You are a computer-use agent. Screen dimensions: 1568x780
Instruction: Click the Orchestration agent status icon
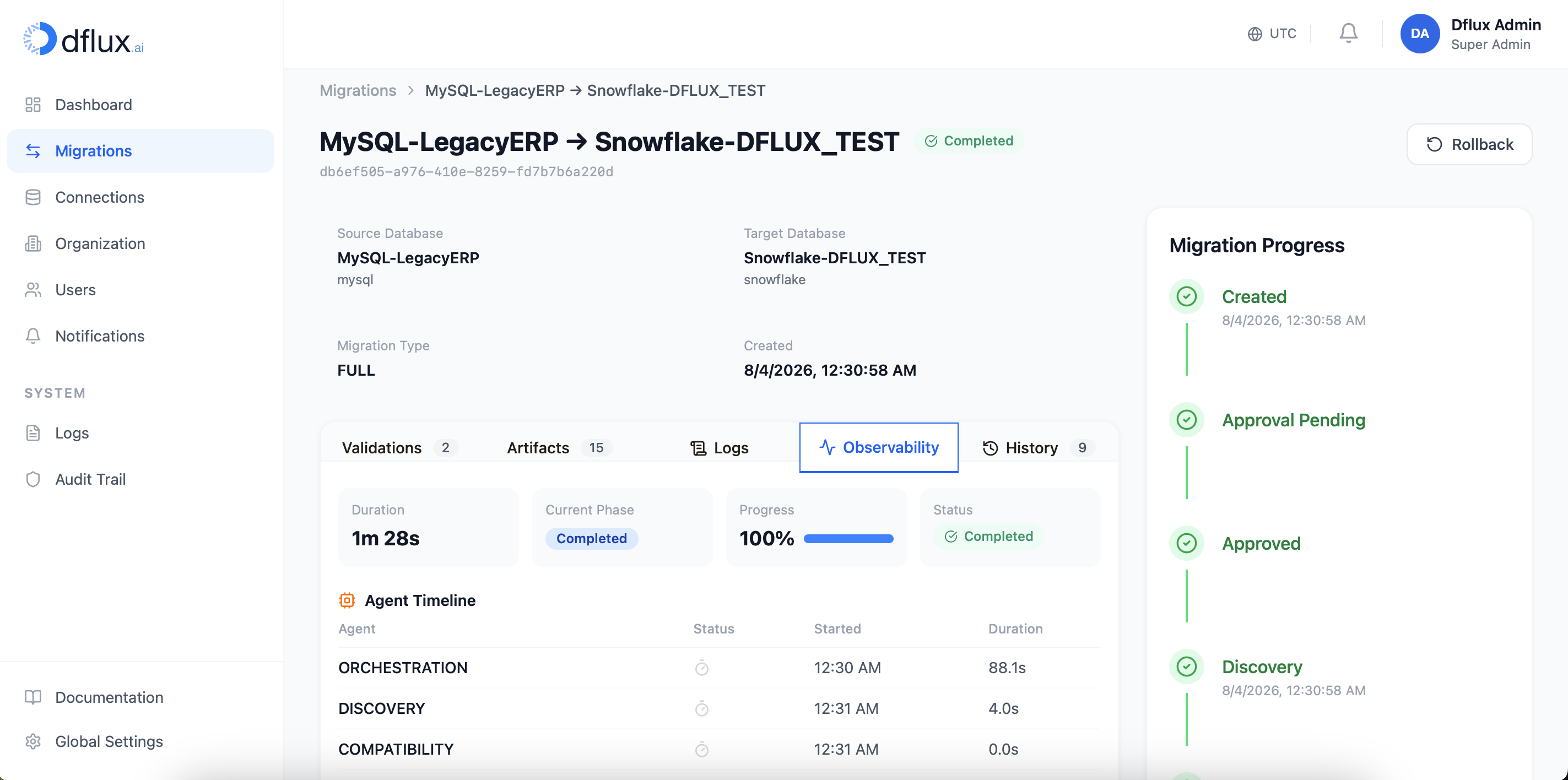701,668
